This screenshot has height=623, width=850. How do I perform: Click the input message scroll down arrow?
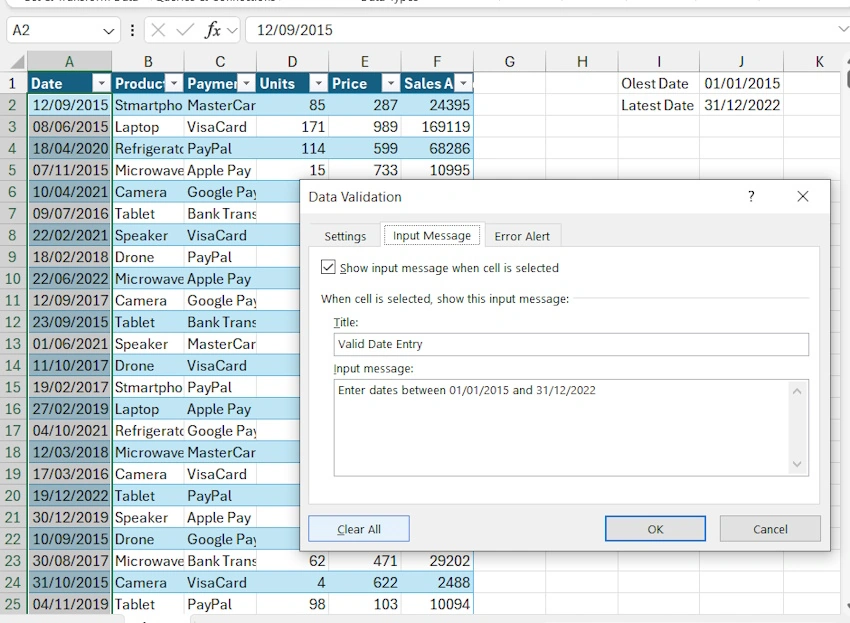[797, 464]
